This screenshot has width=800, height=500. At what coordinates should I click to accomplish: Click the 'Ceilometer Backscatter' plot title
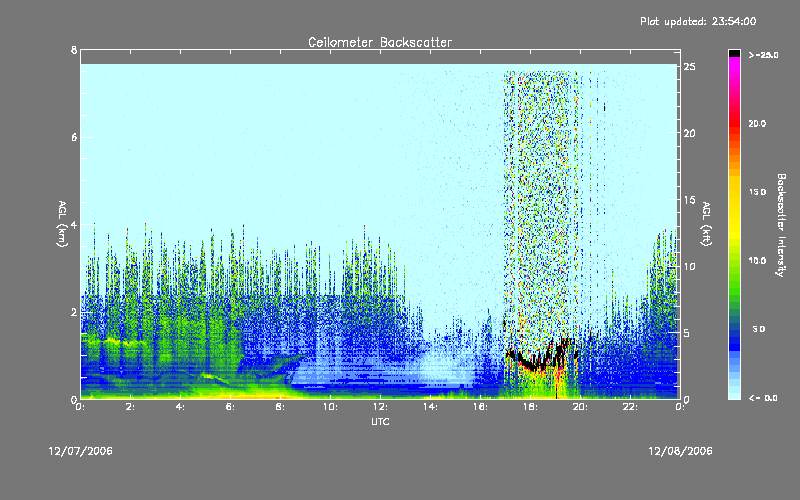pos(380,42)
